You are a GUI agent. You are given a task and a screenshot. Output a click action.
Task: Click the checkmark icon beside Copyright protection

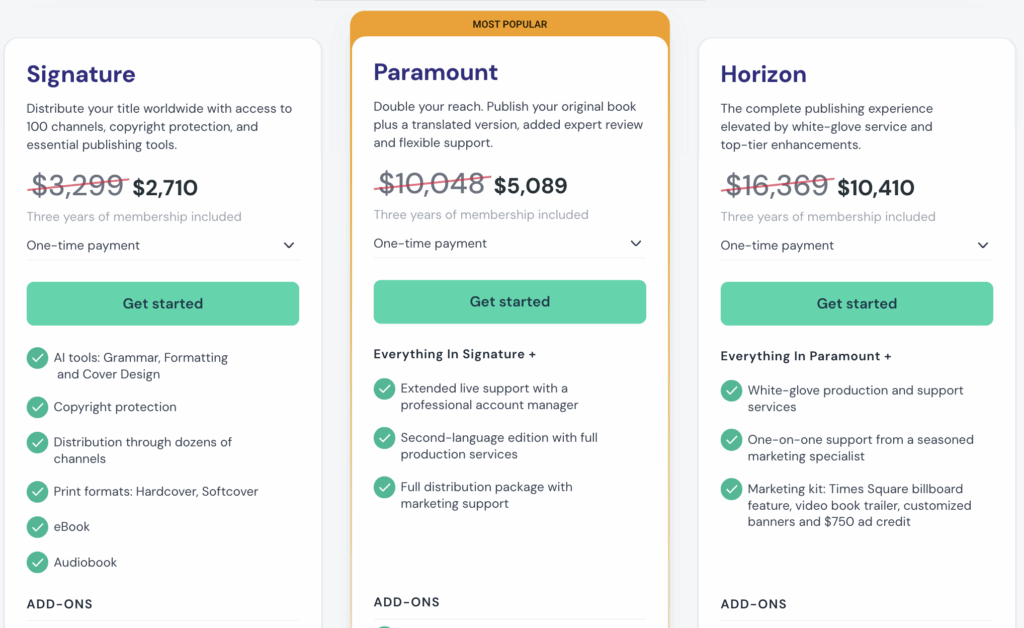(37, 407)
